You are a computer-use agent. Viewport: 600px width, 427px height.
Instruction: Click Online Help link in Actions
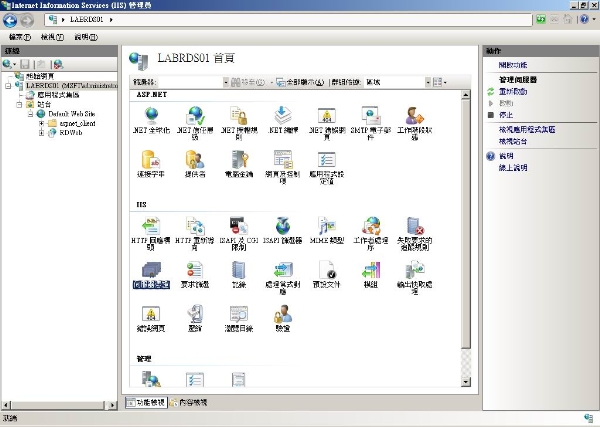click(513, 168)
